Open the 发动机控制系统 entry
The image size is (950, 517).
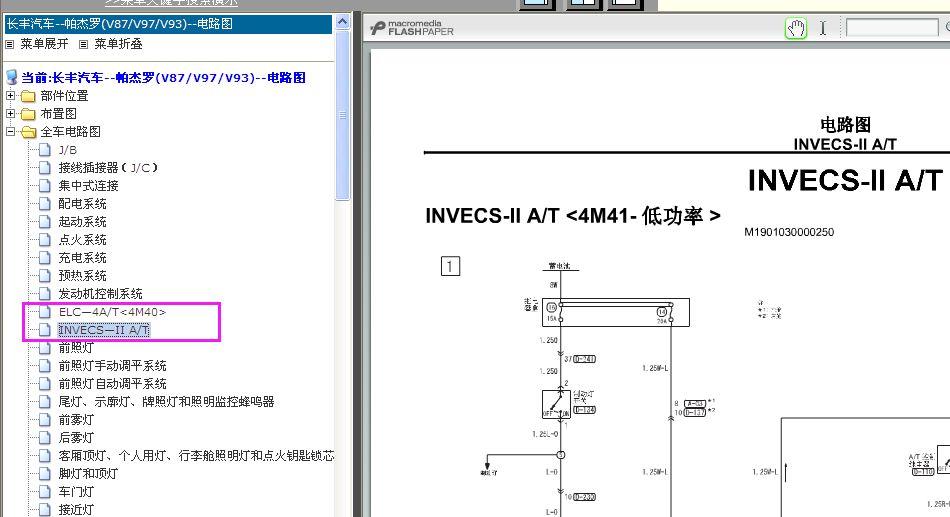point(101,293)
